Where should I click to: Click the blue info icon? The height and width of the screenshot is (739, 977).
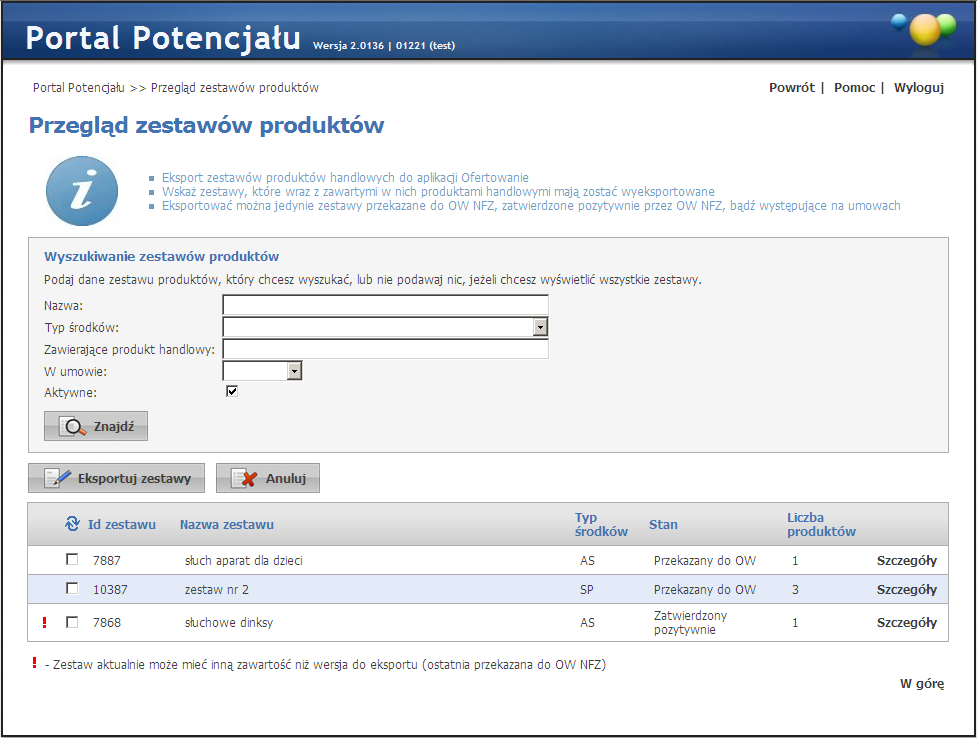[x=82, y=191]
